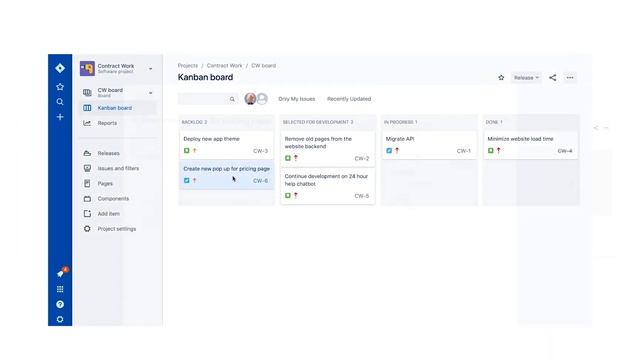Click the In Progress column header
The height and width of the screenshot is (360, 640).
[400, 122]
